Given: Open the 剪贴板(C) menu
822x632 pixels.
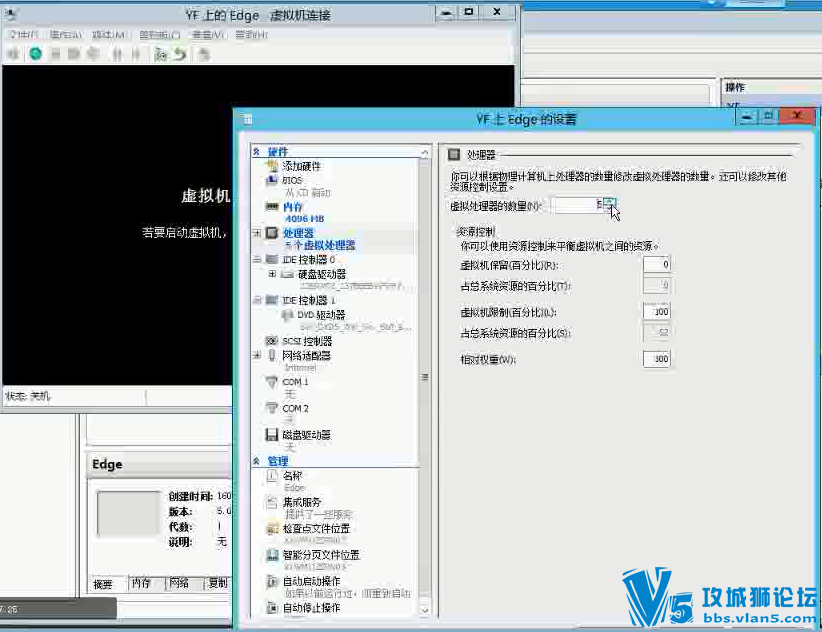Looking at the screenshot, I should click(159, 35).
